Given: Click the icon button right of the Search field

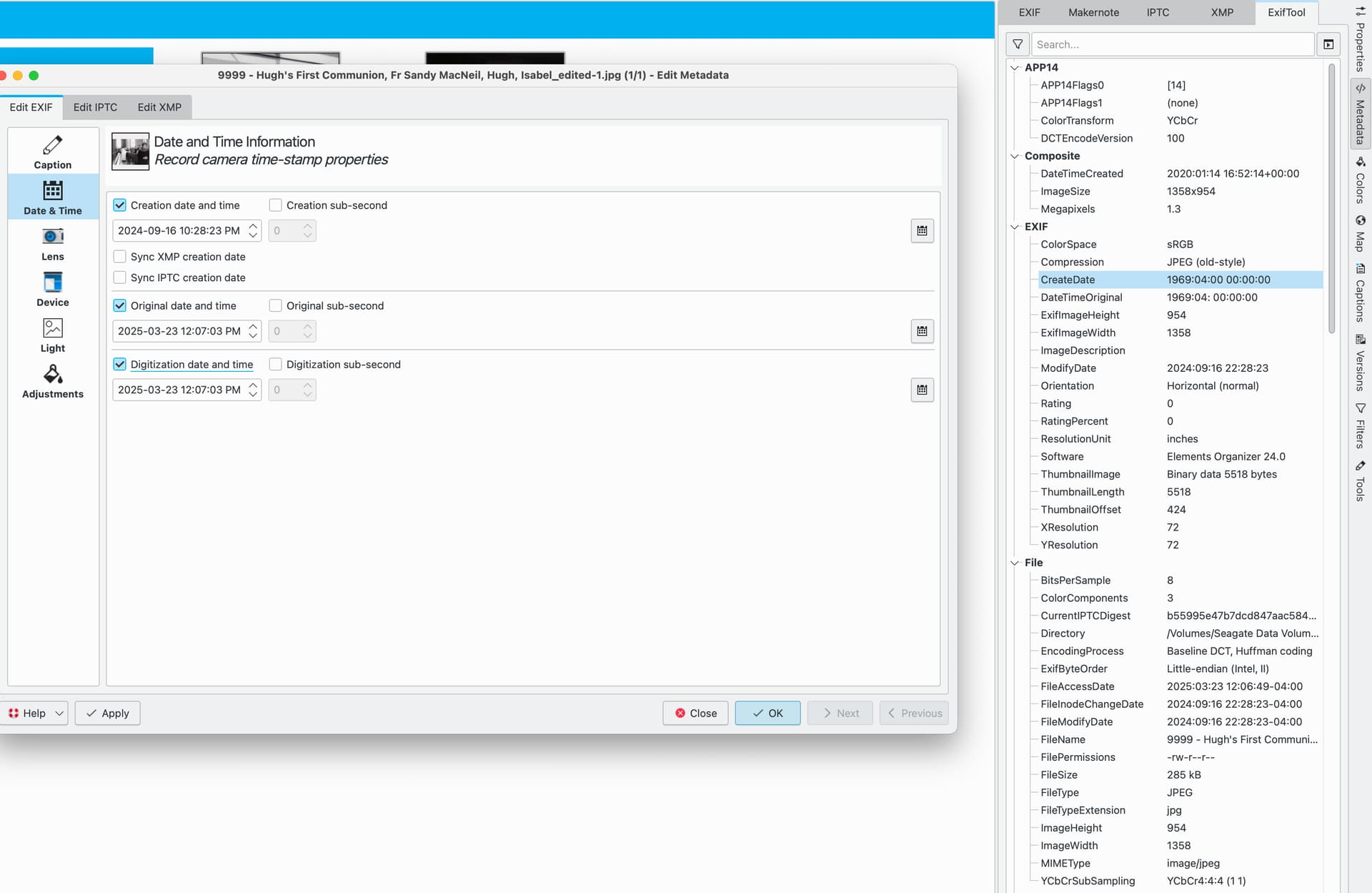Looking at the screenshot, I should (1328, 44).
